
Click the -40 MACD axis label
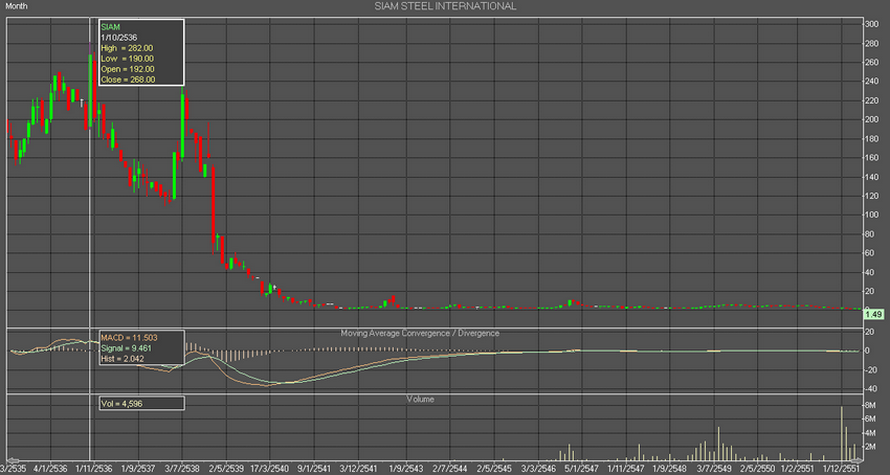click(x=871, y=389)
